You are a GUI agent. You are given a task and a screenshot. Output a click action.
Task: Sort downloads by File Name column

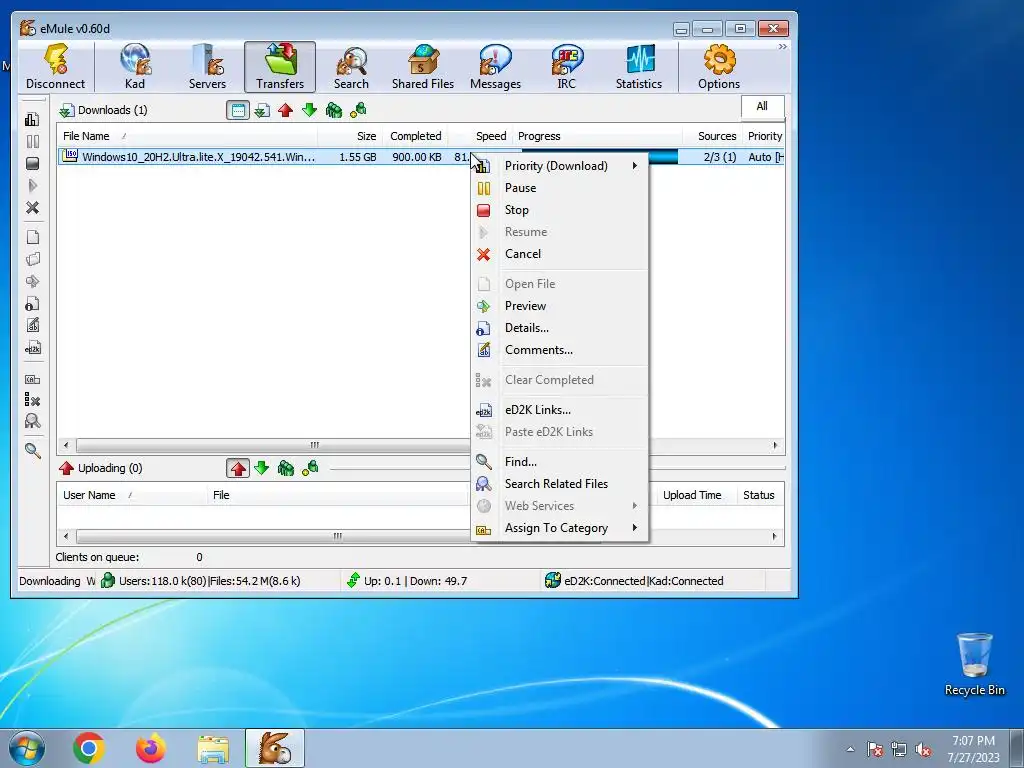pos(187,136)
